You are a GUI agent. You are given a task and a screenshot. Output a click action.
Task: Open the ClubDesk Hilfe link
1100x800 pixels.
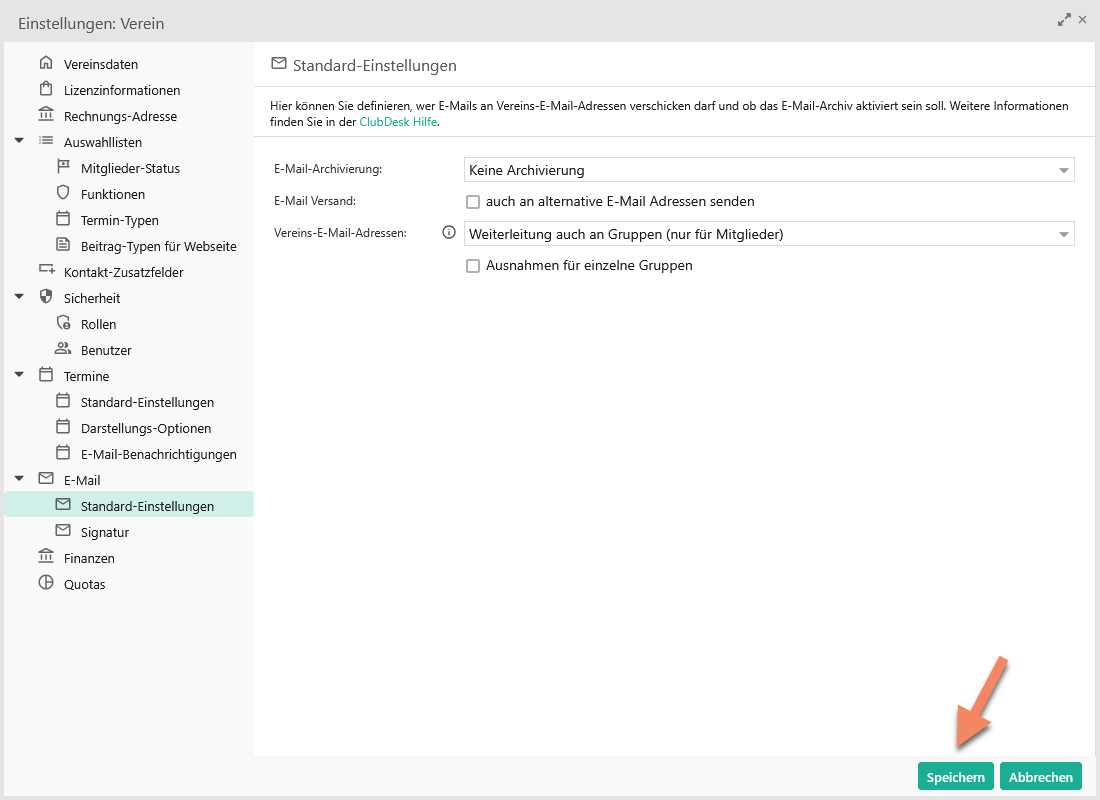tap(398, 121)
